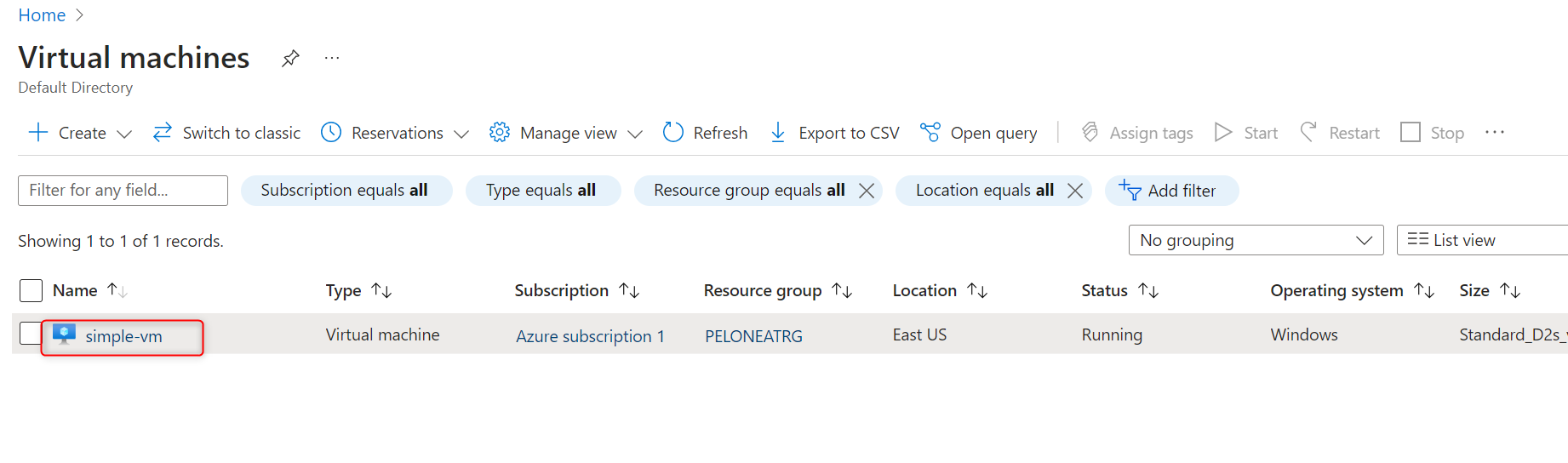The height and width of the screenshot is (463, 1568).
Task: Open the PELONEATRG resource group link
Action: [x=753, y=336]
